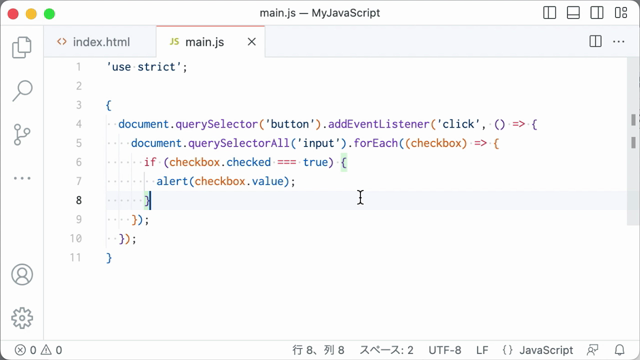Viewport: 640px width, 360px height.
Task: Toggle the bottom panel layout icon
Action: [x=573, y=13]
